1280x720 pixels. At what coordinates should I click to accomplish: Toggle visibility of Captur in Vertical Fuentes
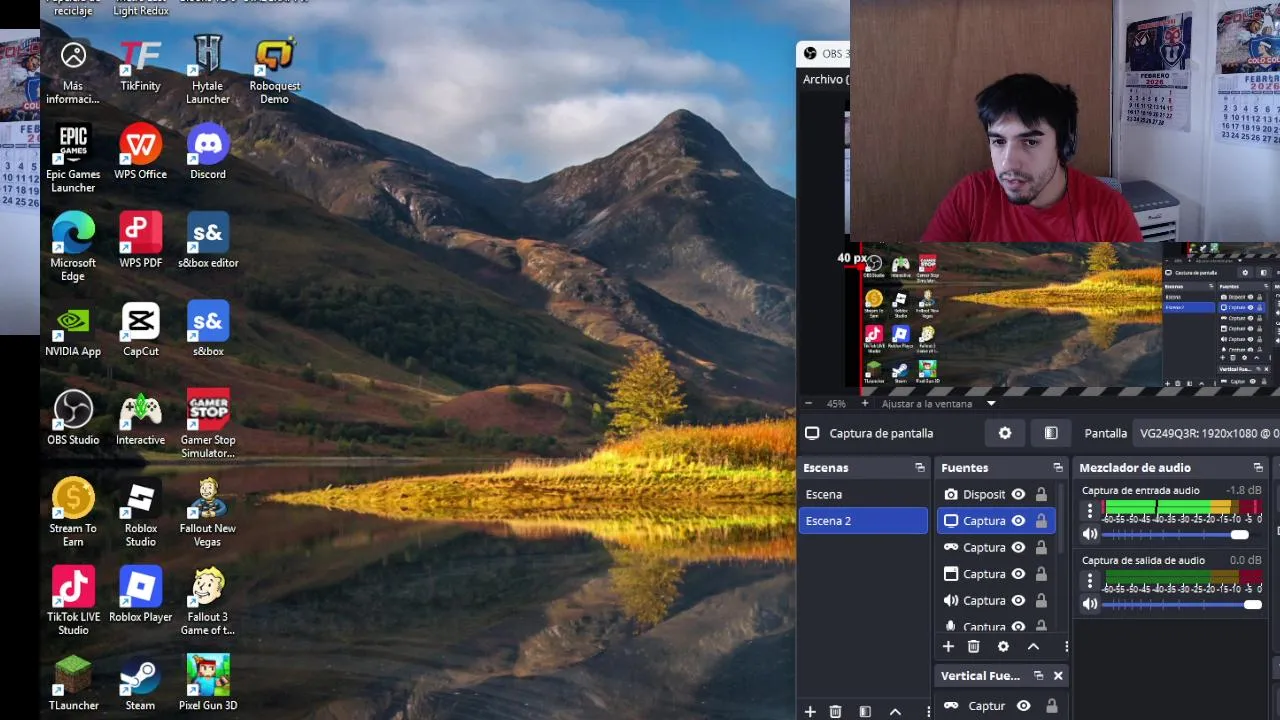pos(1023,706)
